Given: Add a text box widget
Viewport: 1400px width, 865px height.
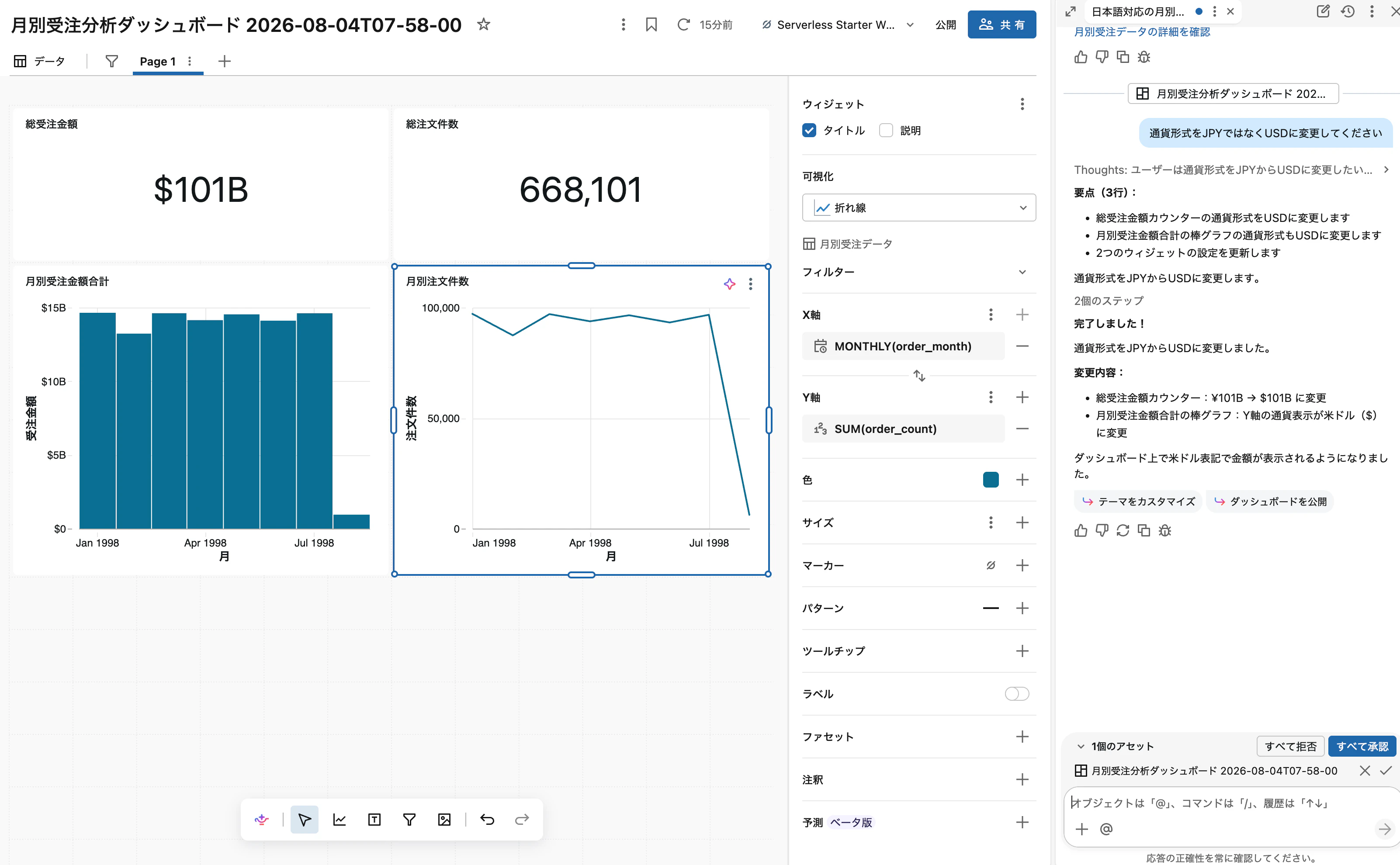Looking at the screenshot, I should (374, 819).
